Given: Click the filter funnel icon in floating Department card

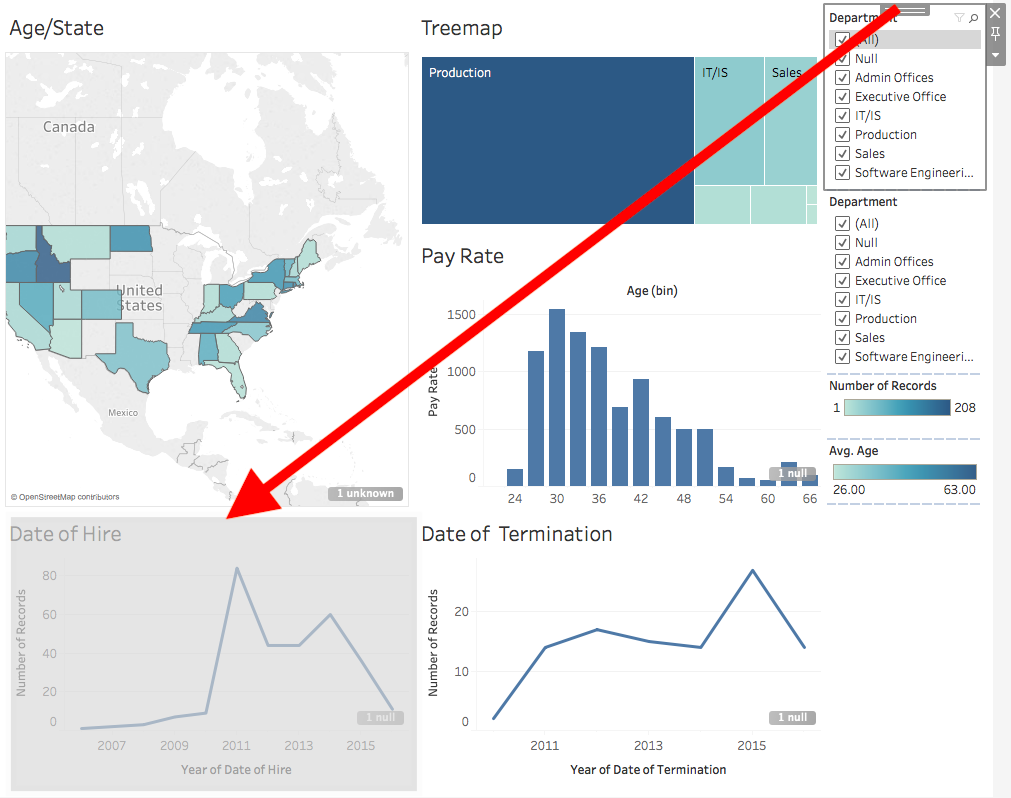Looking at the screenshot, I should 959,18.
